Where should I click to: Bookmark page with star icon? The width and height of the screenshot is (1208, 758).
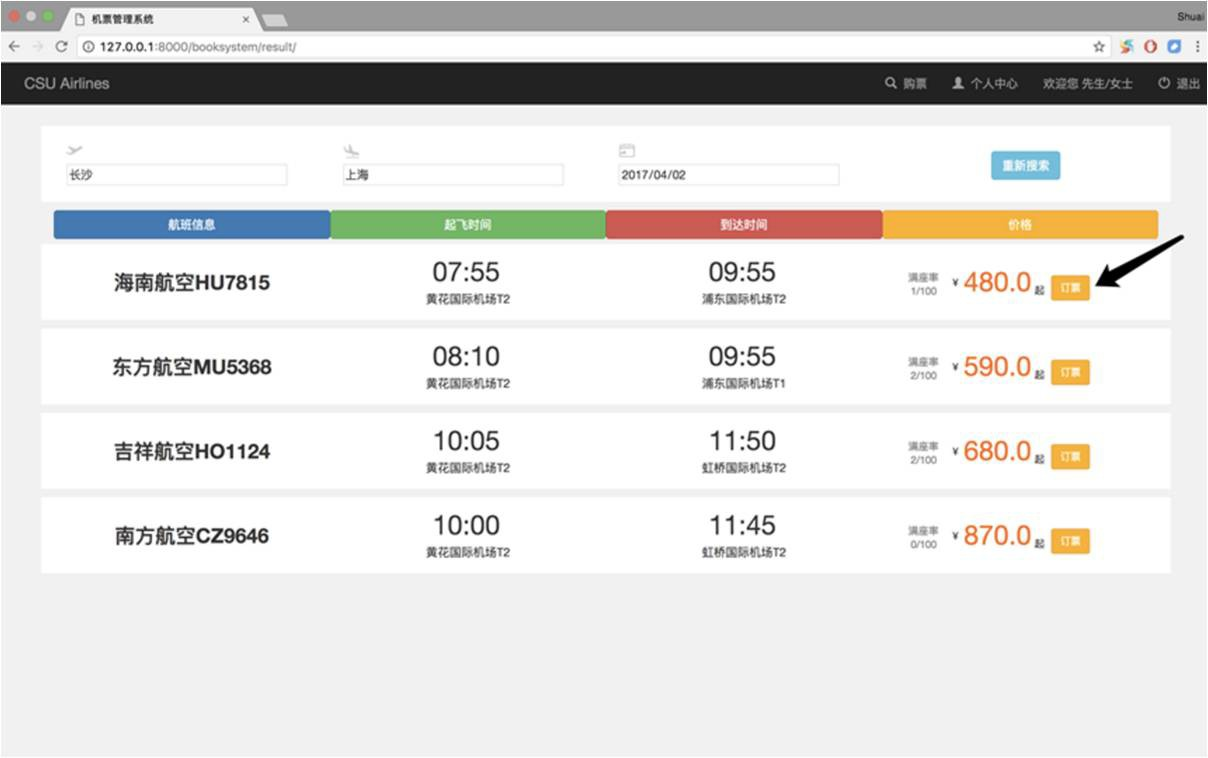coord(1099,47)
